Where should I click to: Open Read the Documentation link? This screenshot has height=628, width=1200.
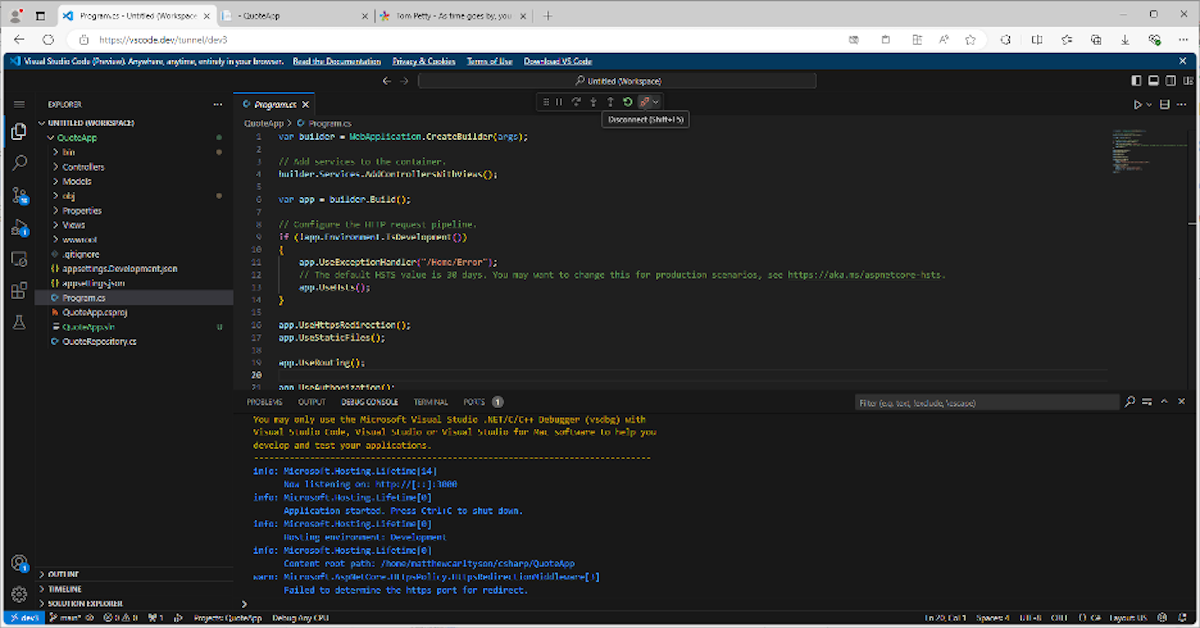coord(337,61)
